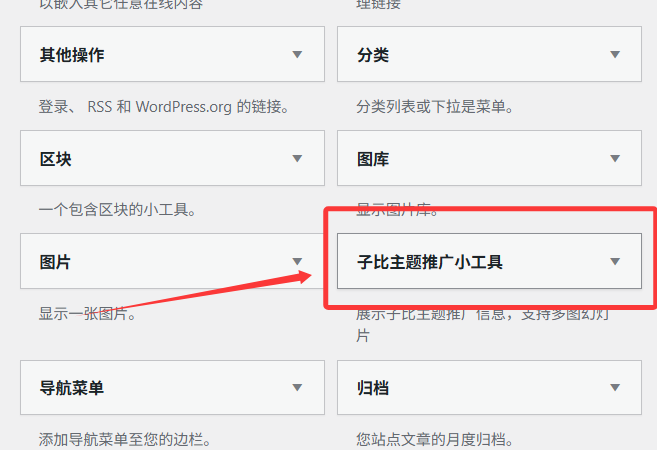Open the 图库 widget dropdown arrow
The height and width of the screenshot is (450, 657).
click(x=615, y=159)
